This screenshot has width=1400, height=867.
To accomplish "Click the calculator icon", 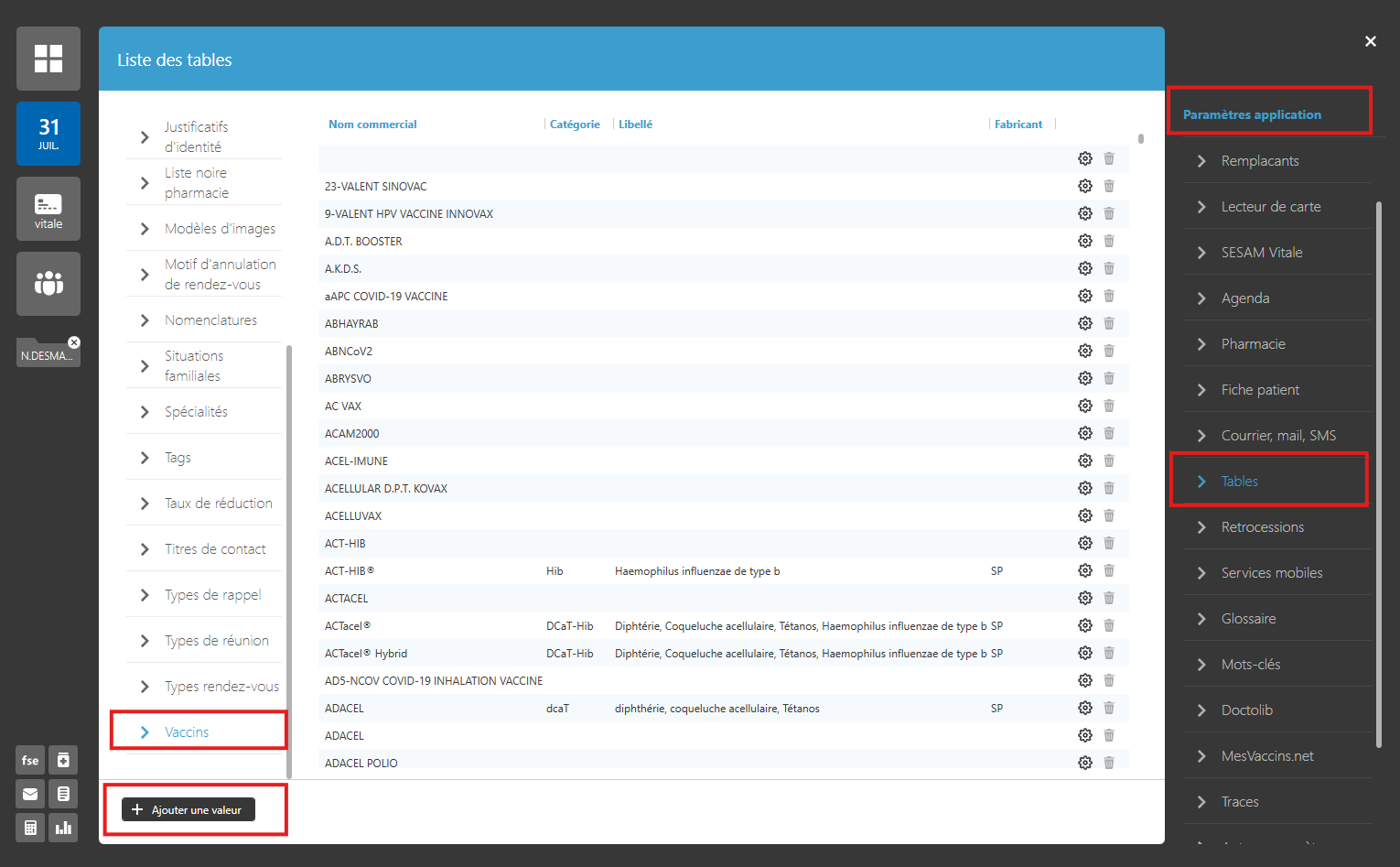I will pos(30,828).
